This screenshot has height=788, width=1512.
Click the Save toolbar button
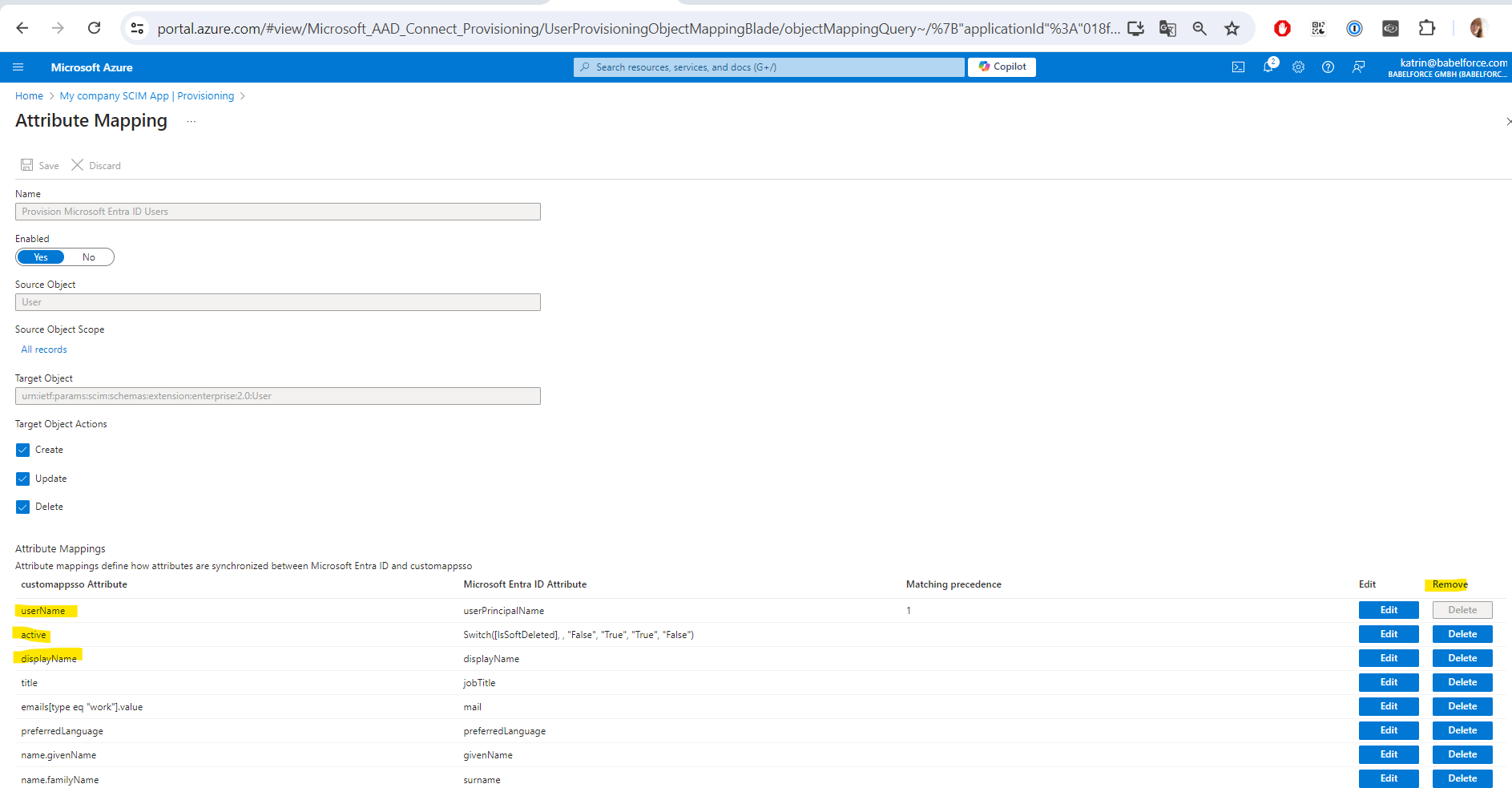pyautogui.click(x=40, y=165)
